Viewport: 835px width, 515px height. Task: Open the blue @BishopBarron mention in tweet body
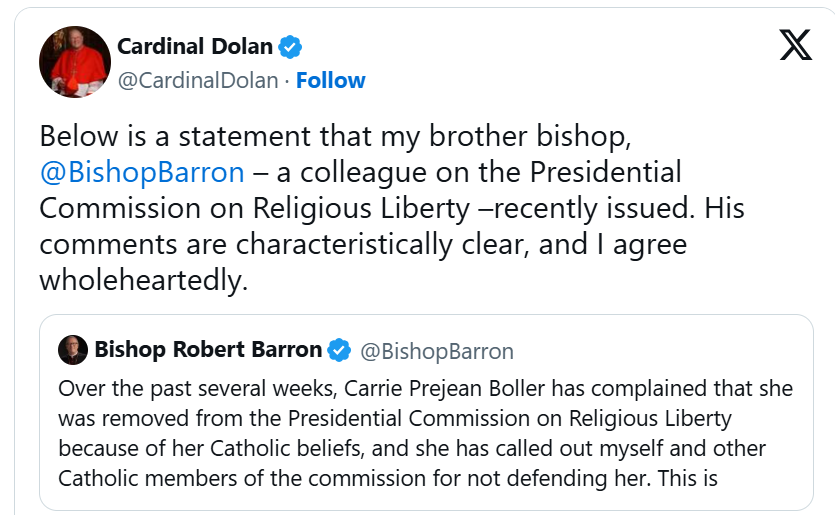point(142,172)
